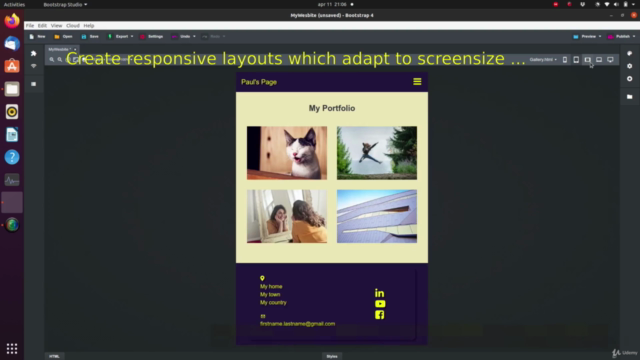Expand the Export dropdown arrow
The height and width of the screenshot is (360, 640).
pos(132,36)
